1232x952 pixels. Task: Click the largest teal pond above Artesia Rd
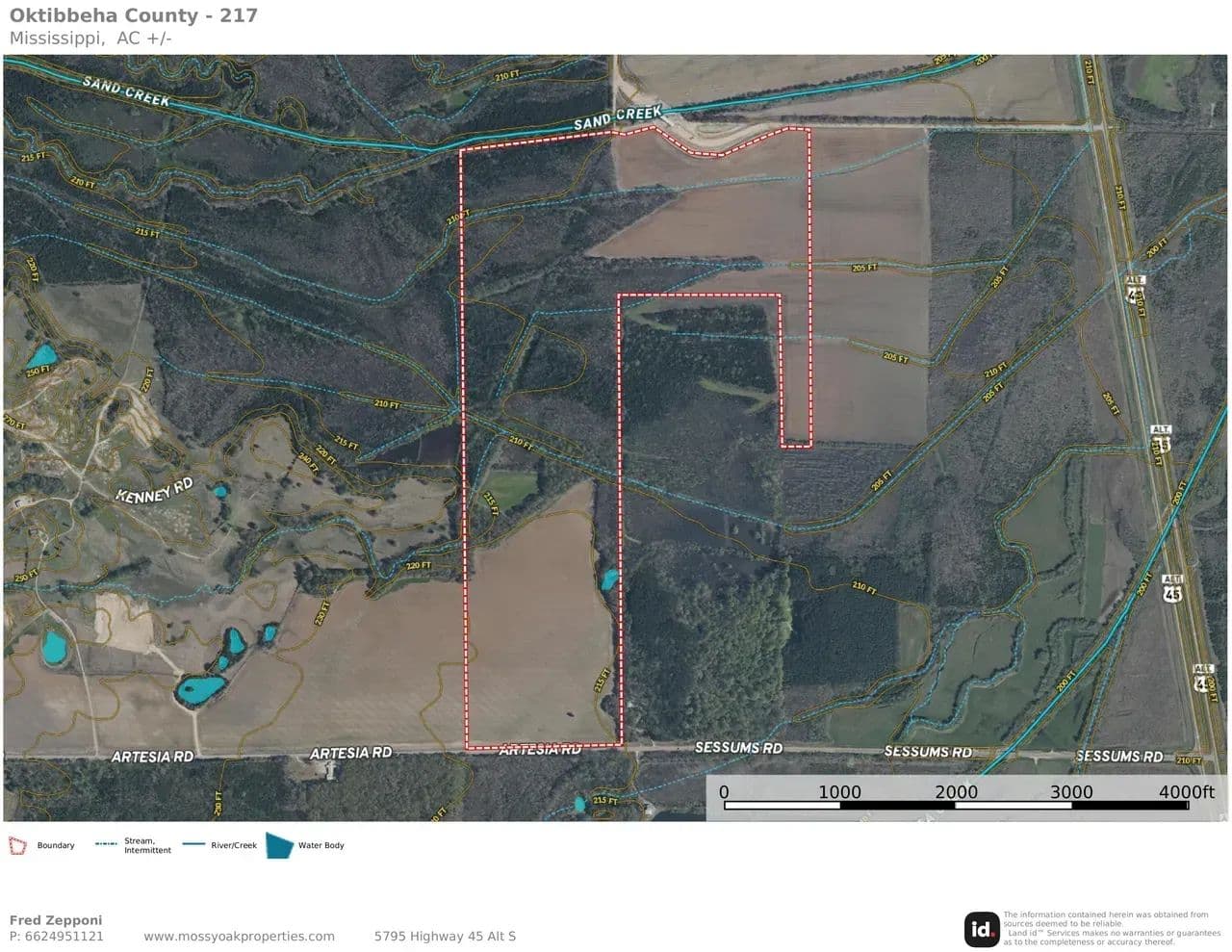[199, 688]
